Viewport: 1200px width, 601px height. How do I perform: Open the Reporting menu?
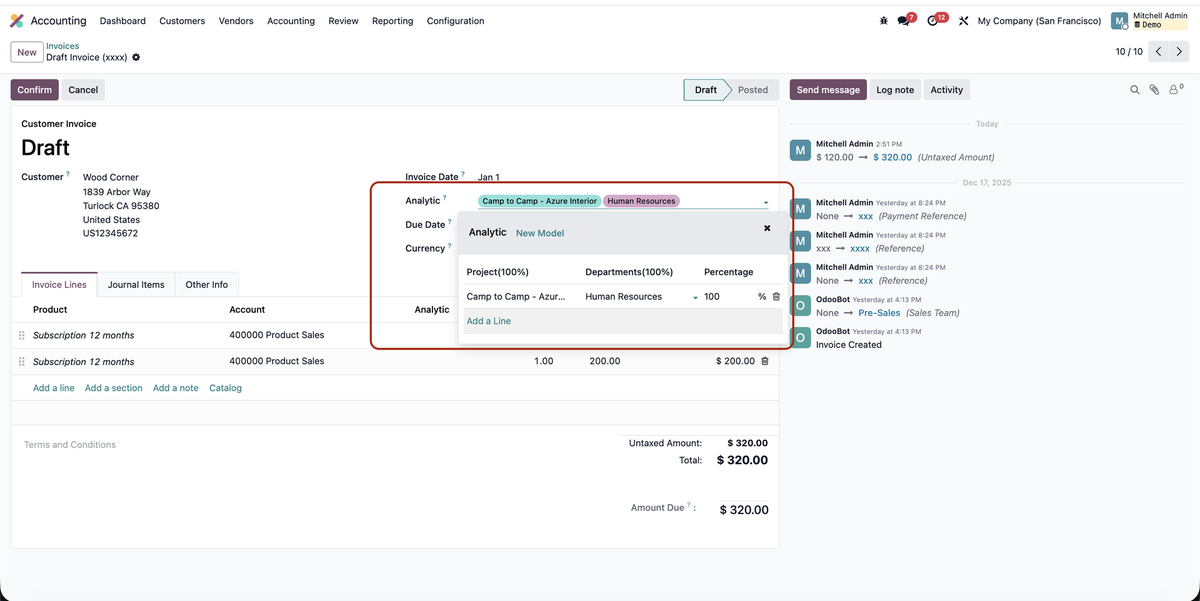[392, 21]
